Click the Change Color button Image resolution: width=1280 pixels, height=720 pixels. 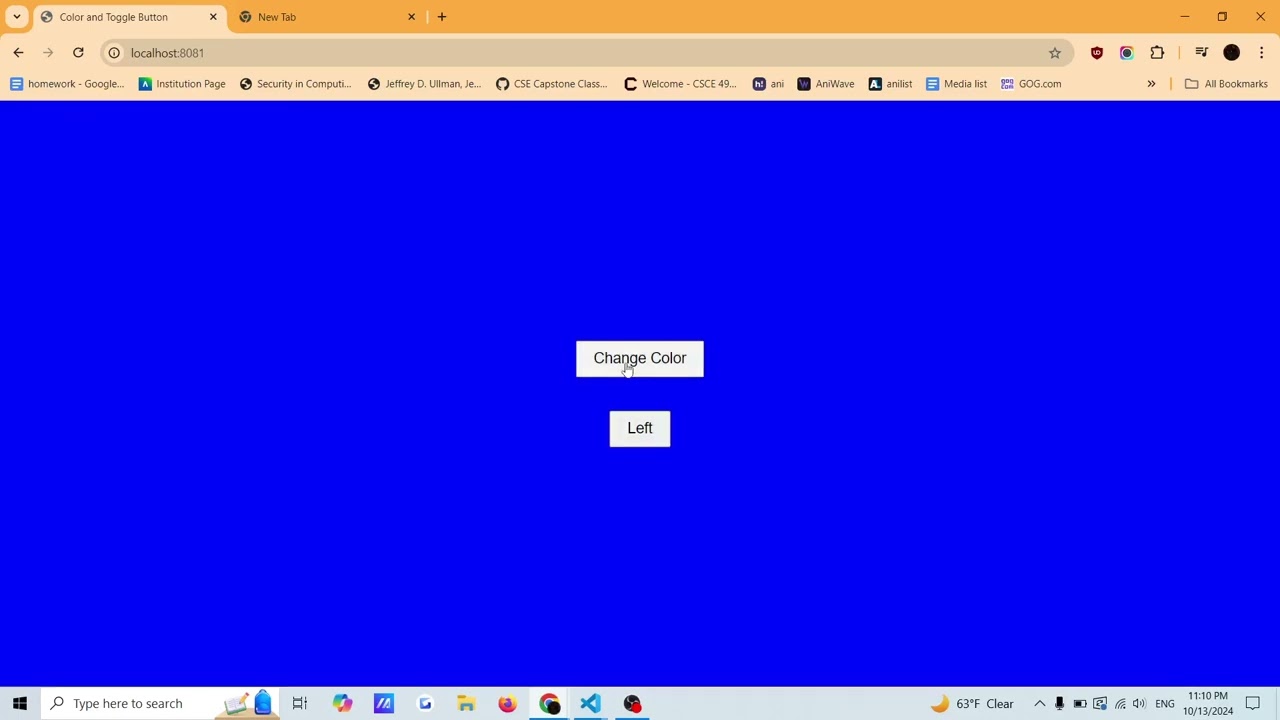pyautogui.click(x=640, y=359)
